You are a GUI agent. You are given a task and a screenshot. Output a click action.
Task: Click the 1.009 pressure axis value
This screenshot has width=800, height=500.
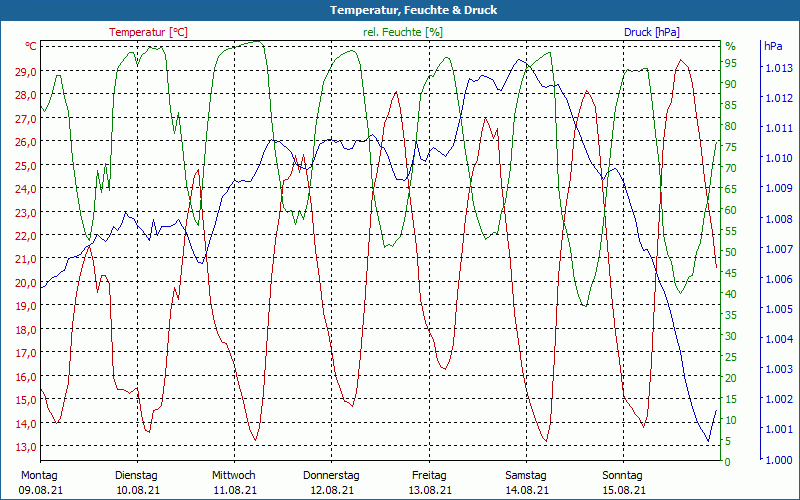click(x=779, y=188)
